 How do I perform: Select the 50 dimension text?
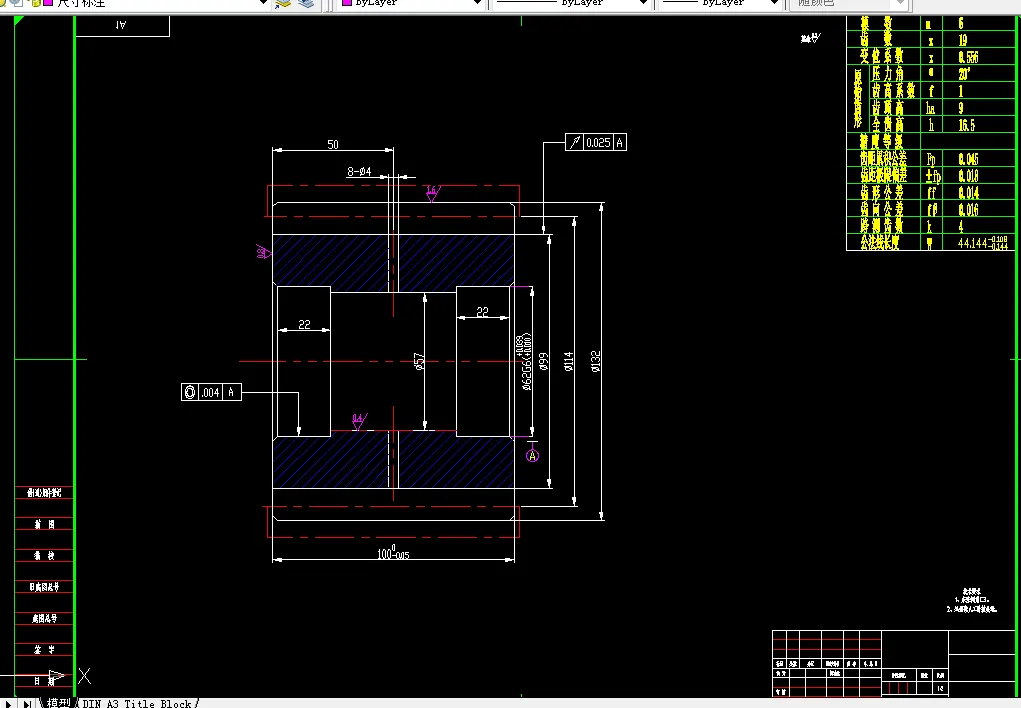click(x=333, y=144)
